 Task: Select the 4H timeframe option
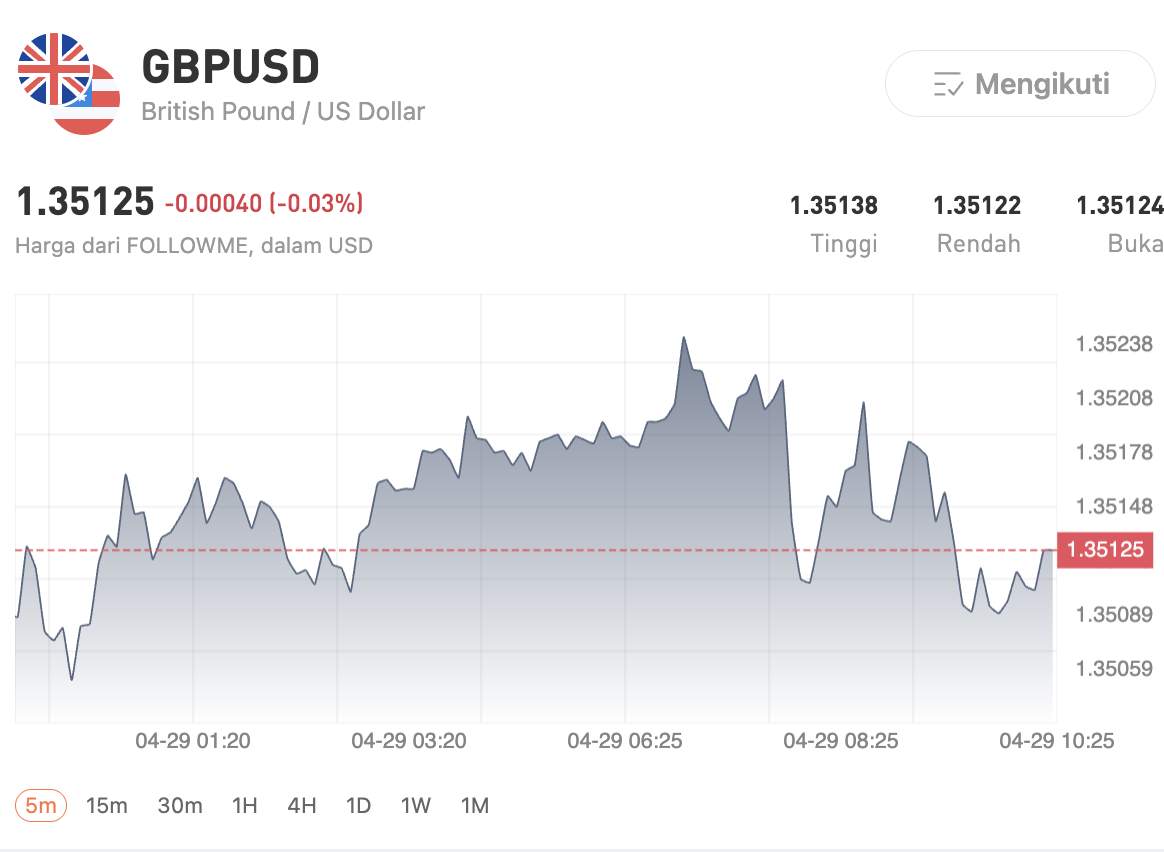pyautogui.click(x=303, y=804)
